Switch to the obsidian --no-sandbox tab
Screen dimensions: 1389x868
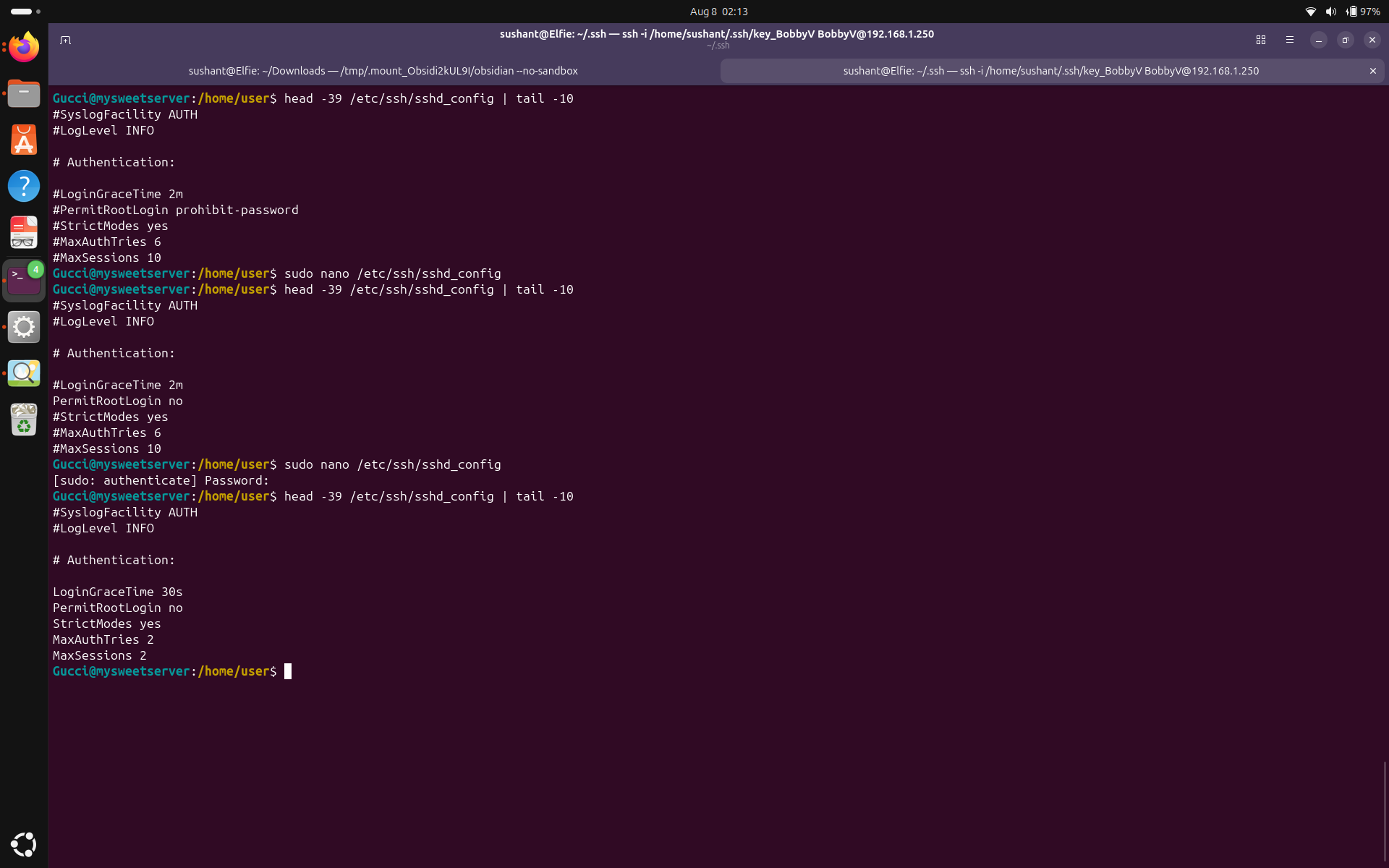click(383, 71)
